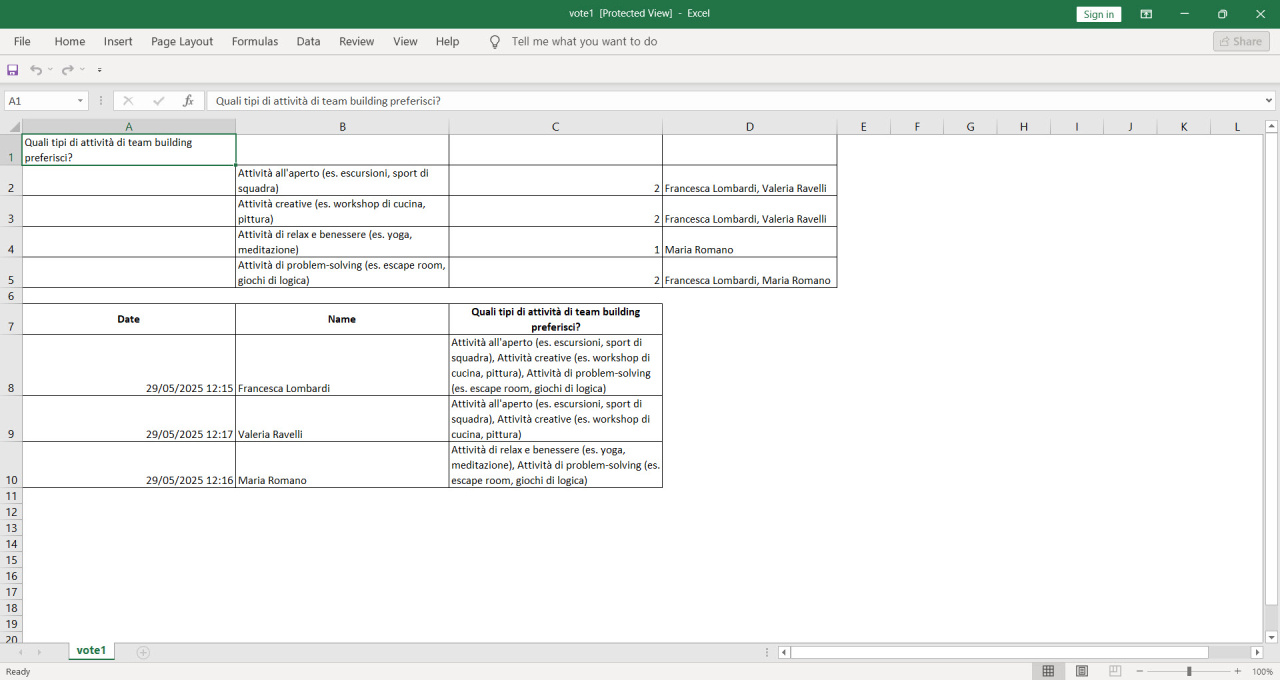Save the workbook from Quick Access Toolbar

coord(13,70)
